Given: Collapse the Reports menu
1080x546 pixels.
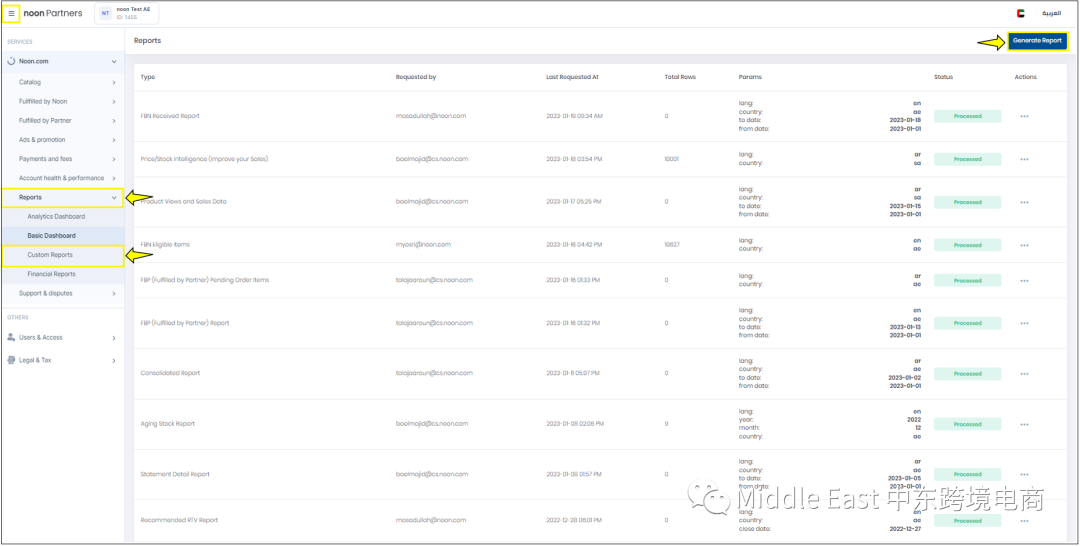Looking at the screenshot, I should pos(63,198).
